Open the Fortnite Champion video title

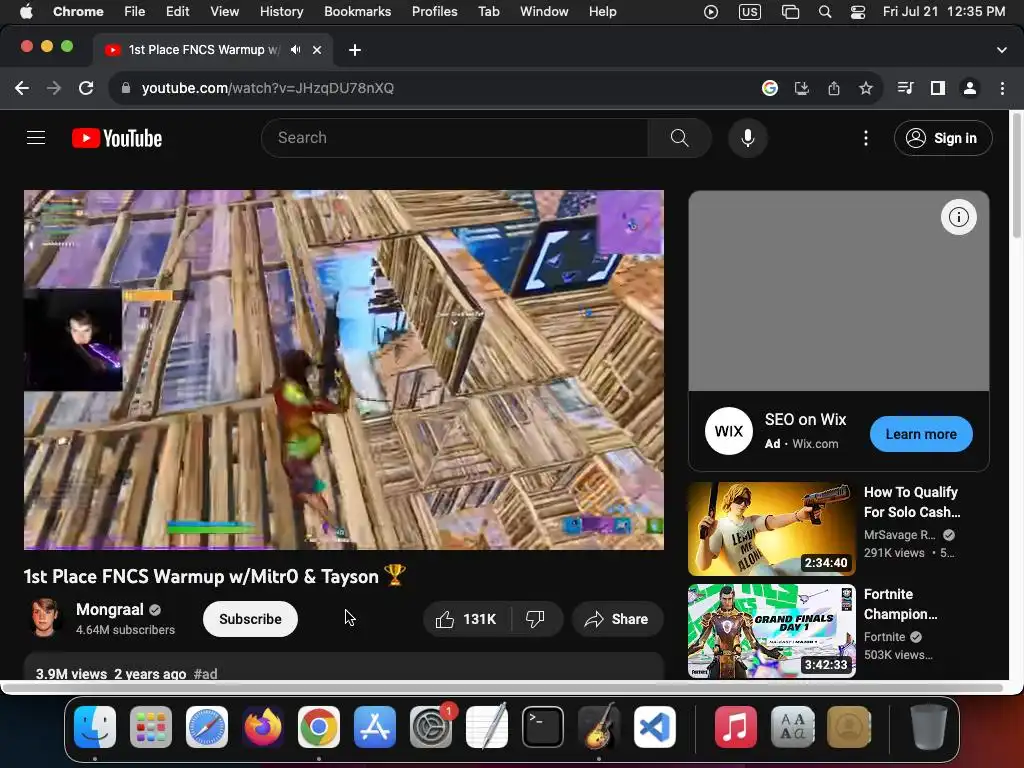(901, 604)
